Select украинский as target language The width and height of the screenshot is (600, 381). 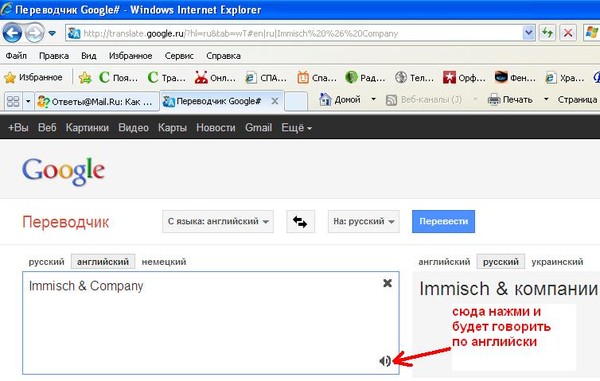(557, 262)
